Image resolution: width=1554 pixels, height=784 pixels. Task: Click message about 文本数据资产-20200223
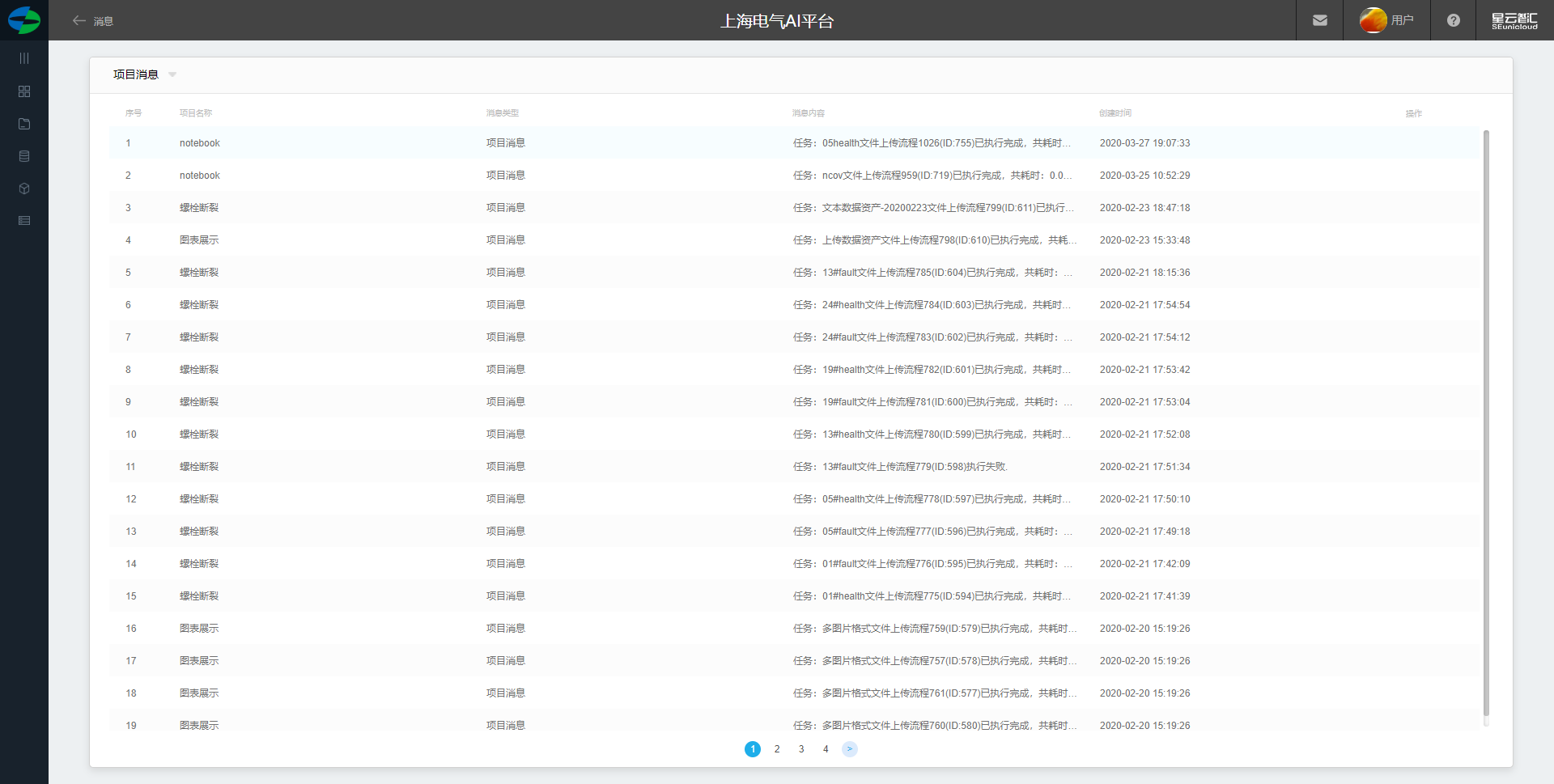[x=934, y=208]
